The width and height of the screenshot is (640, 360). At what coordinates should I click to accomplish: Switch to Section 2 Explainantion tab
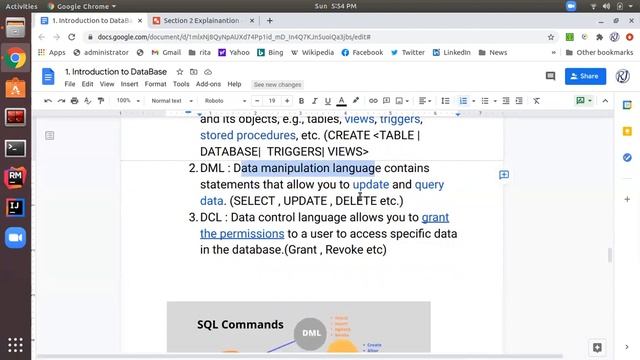(203, 20)
